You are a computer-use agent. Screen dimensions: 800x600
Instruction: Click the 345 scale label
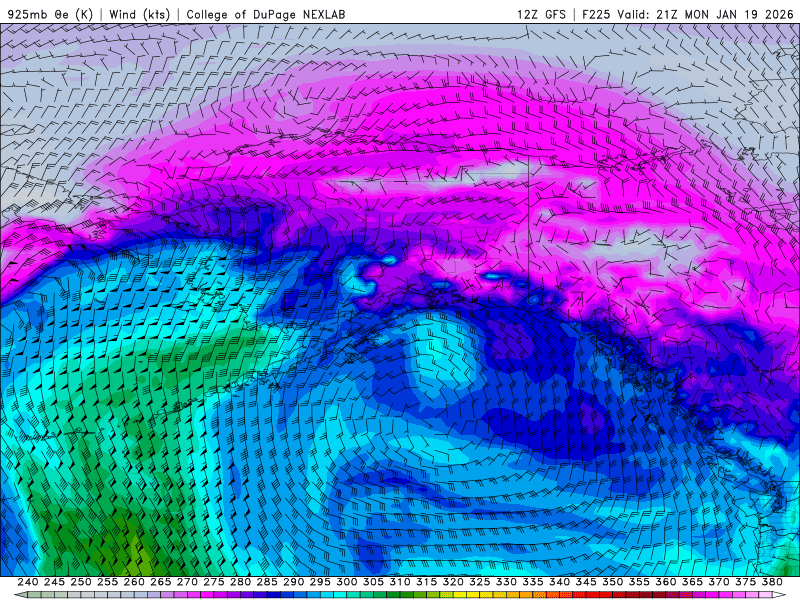586,582
